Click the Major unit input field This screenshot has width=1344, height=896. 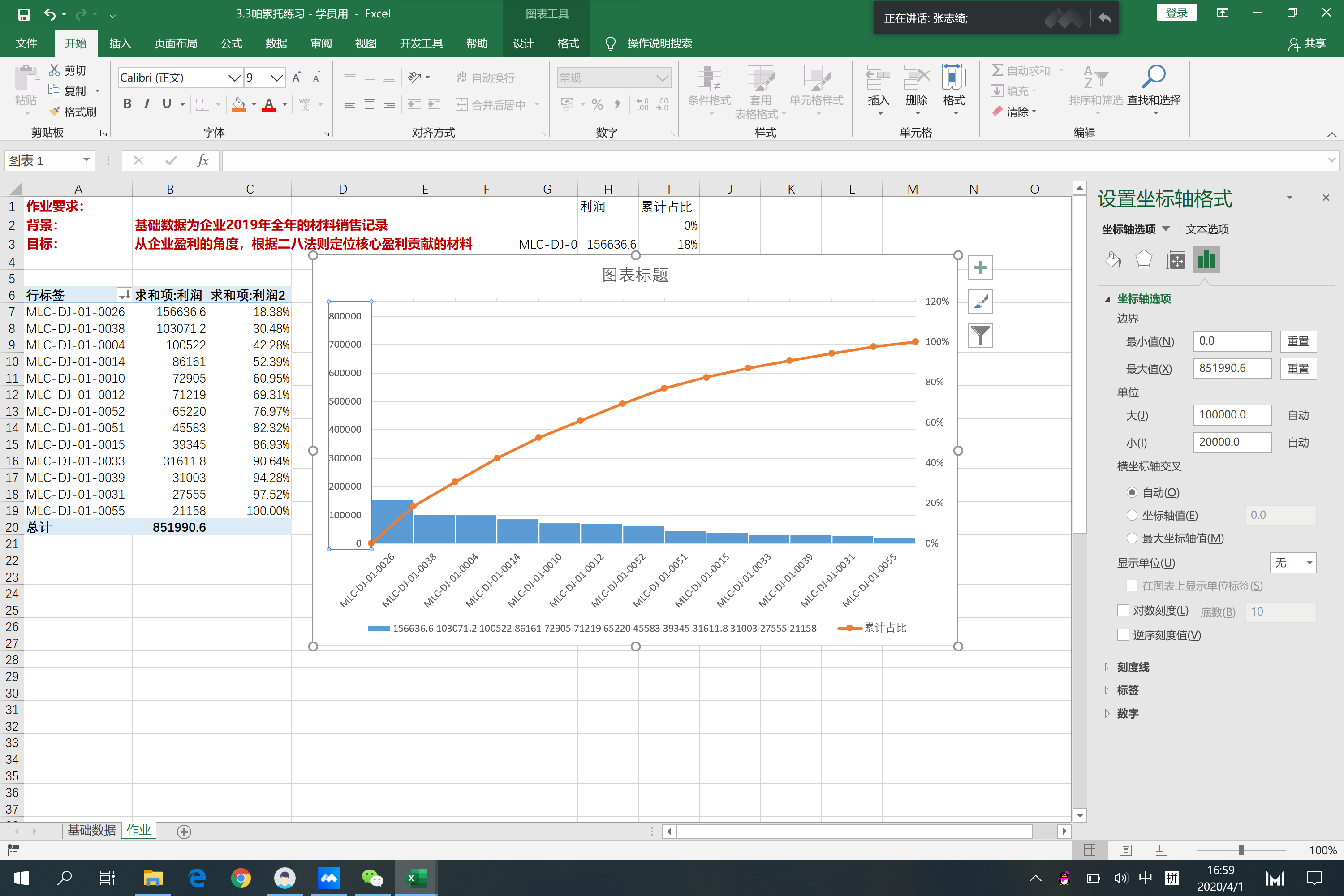point(1232,415)
